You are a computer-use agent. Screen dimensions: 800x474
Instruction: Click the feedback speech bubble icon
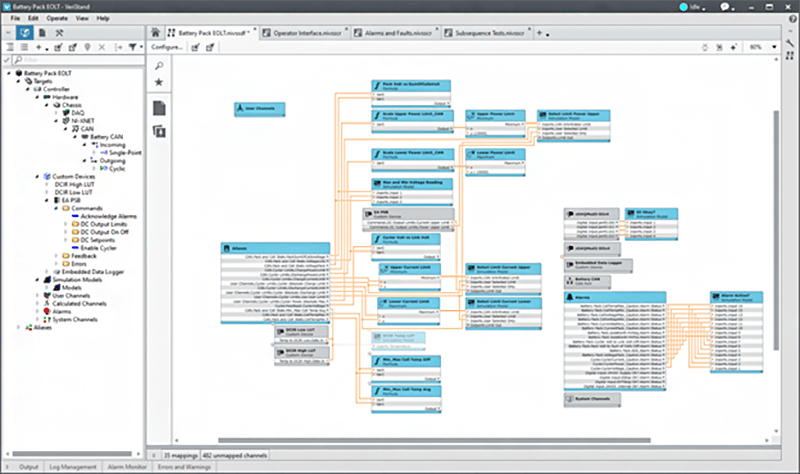point(724,7)
